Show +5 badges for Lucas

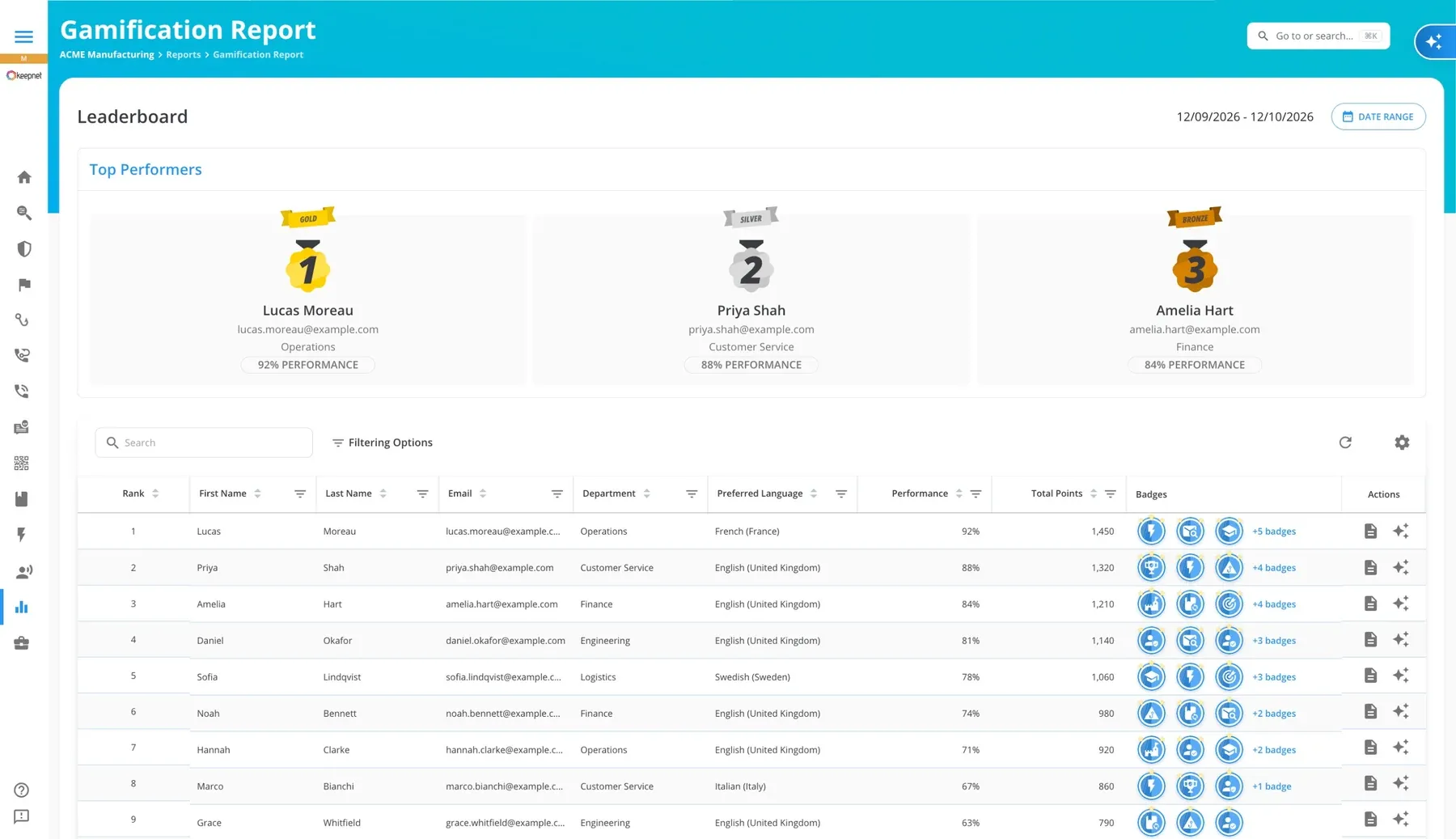pos(1274,532)
